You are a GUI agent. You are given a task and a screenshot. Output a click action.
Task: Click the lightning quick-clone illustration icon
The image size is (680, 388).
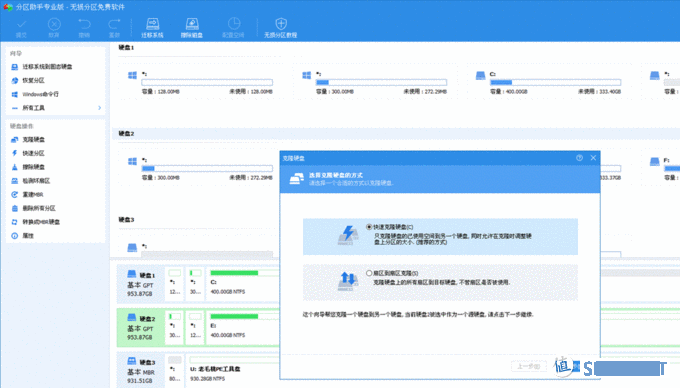[x=348, y=235]
